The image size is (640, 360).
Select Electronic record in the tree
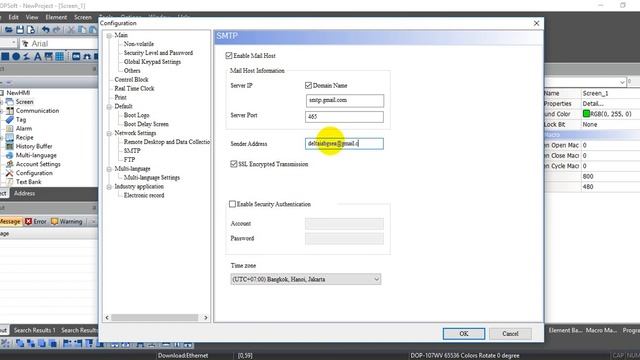[144, 195]
